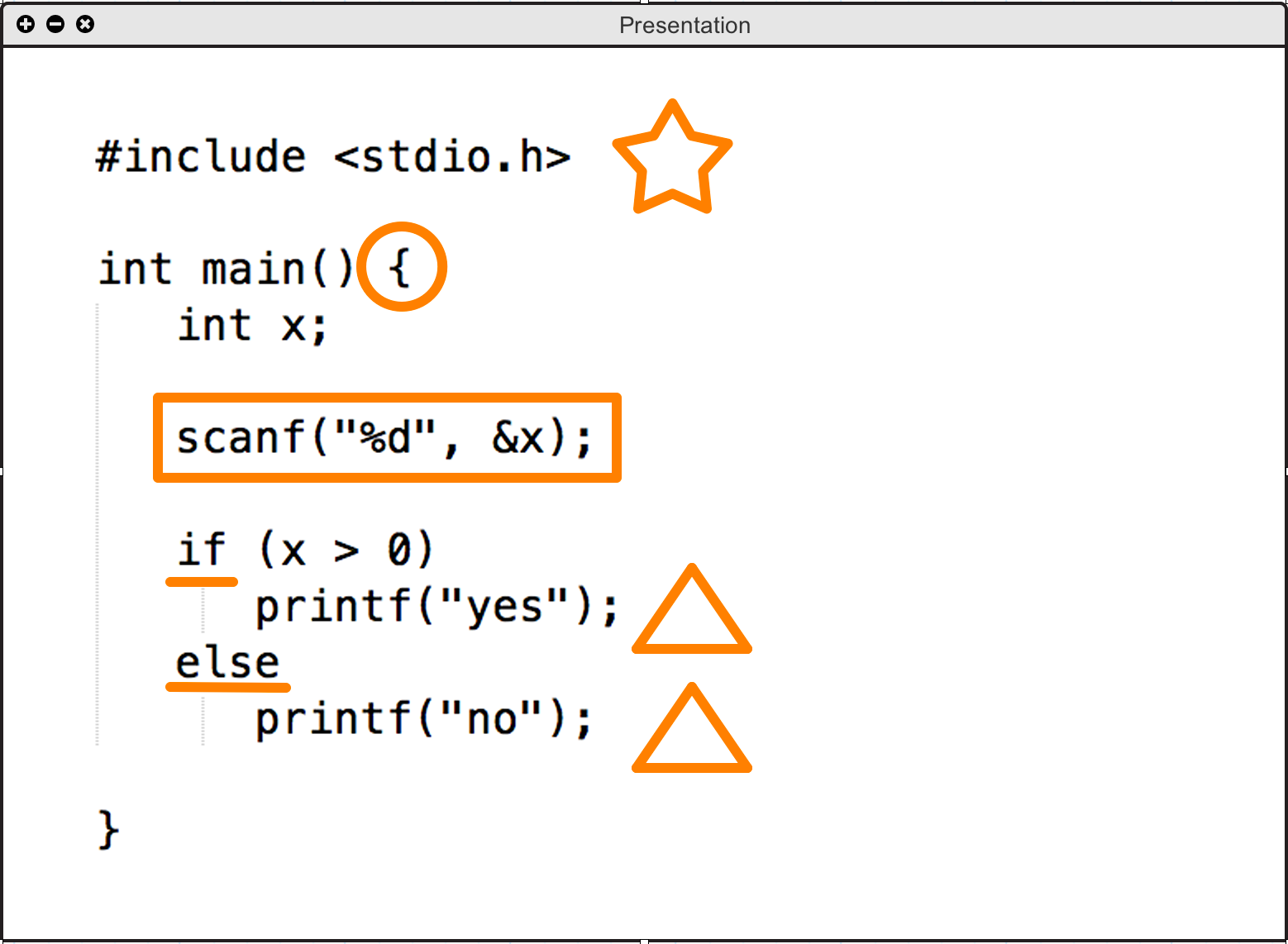This screenshot has width=1288, height=944.
Task: Click the "<stdio.h>" header name
Action: (452, 157)
